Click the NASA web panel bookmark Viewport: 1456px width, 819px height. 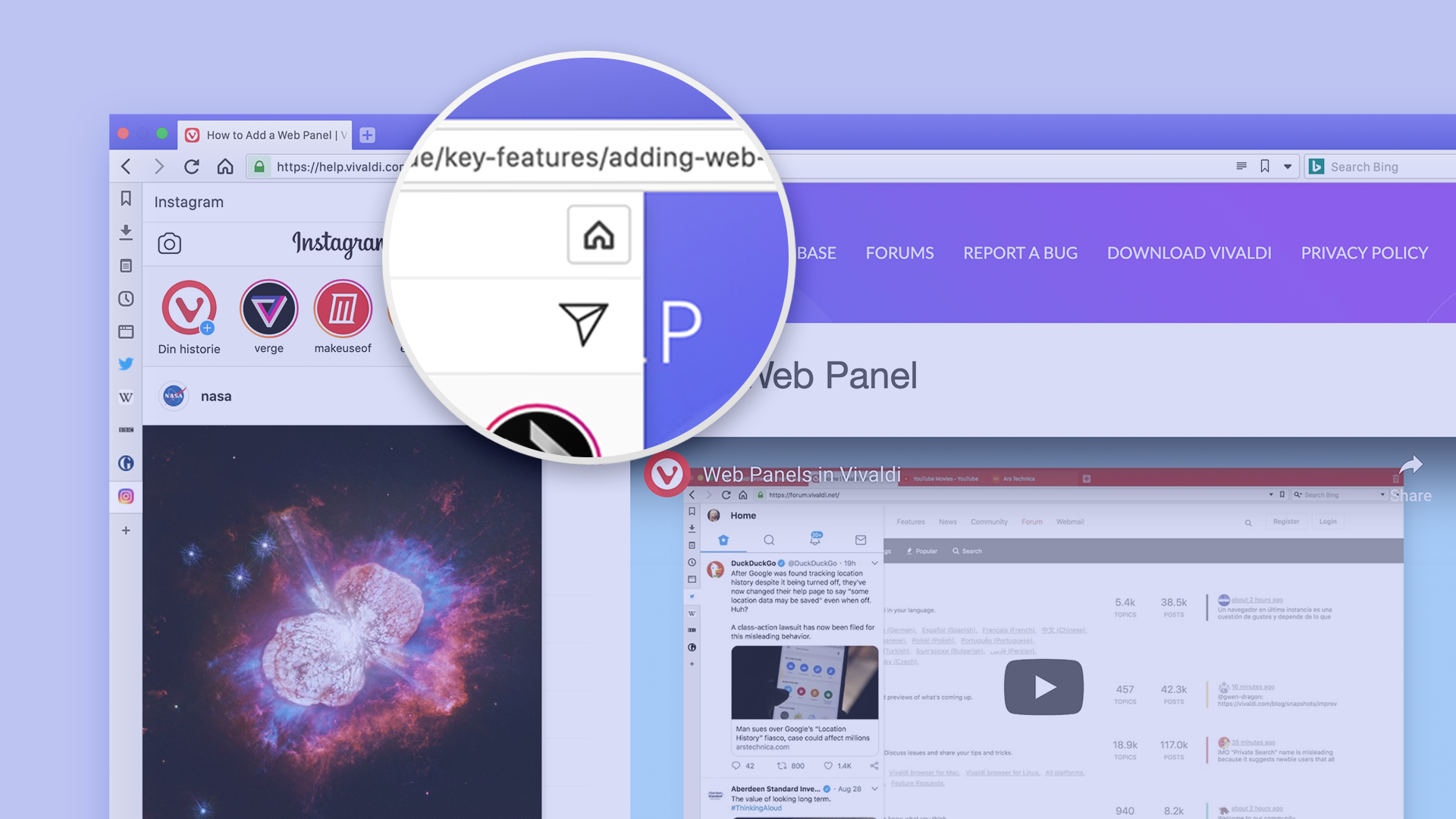pyautogui.click(x=174, y=396)
